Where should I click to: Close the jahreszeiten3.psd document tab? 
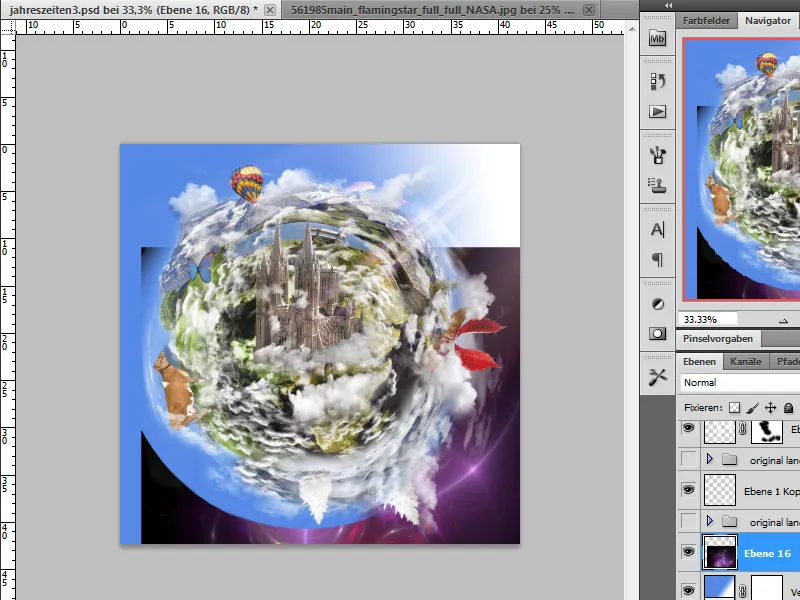270,10
